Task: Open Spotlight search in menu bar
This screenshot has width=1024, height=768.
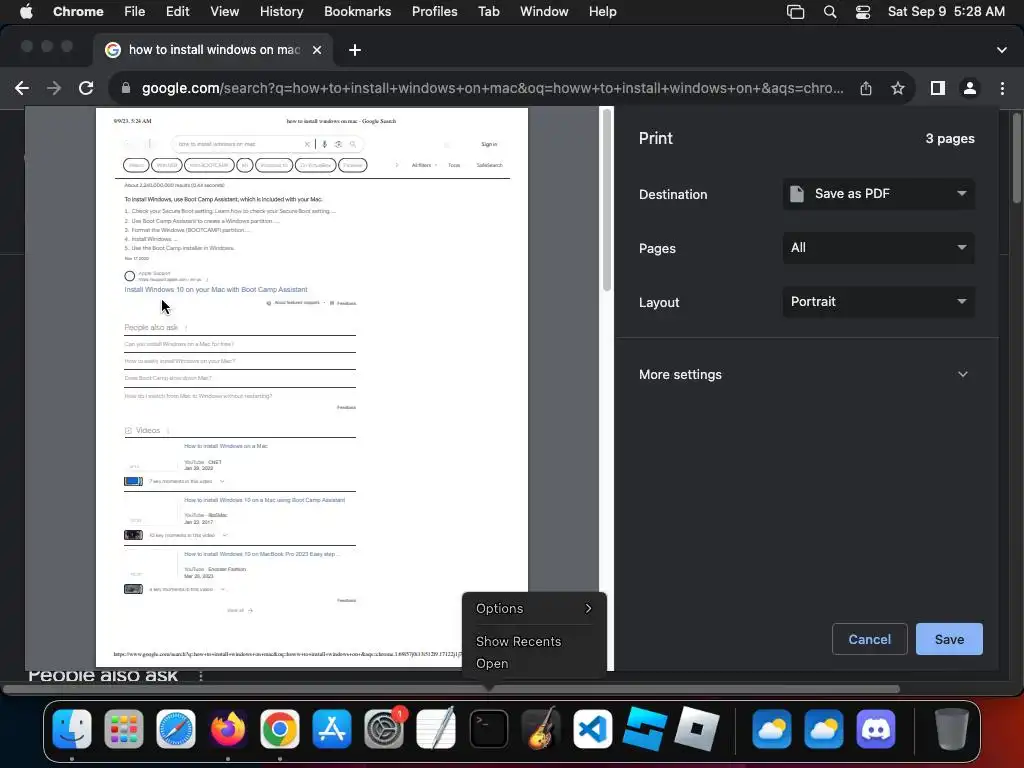Action: coord(830,12)
